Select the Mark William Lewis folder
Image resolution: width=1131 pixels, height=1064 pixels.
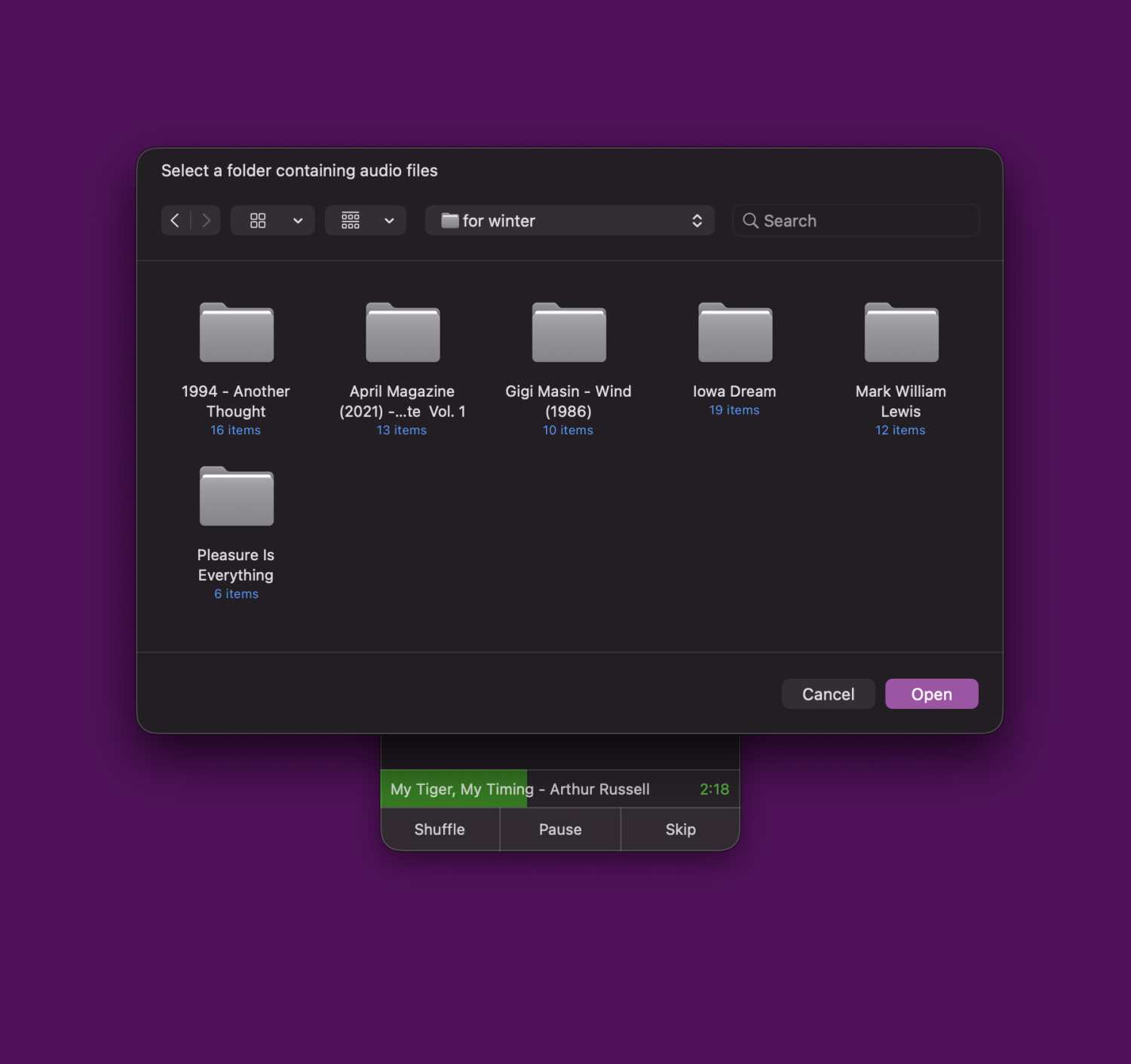[x=901, y=333]
